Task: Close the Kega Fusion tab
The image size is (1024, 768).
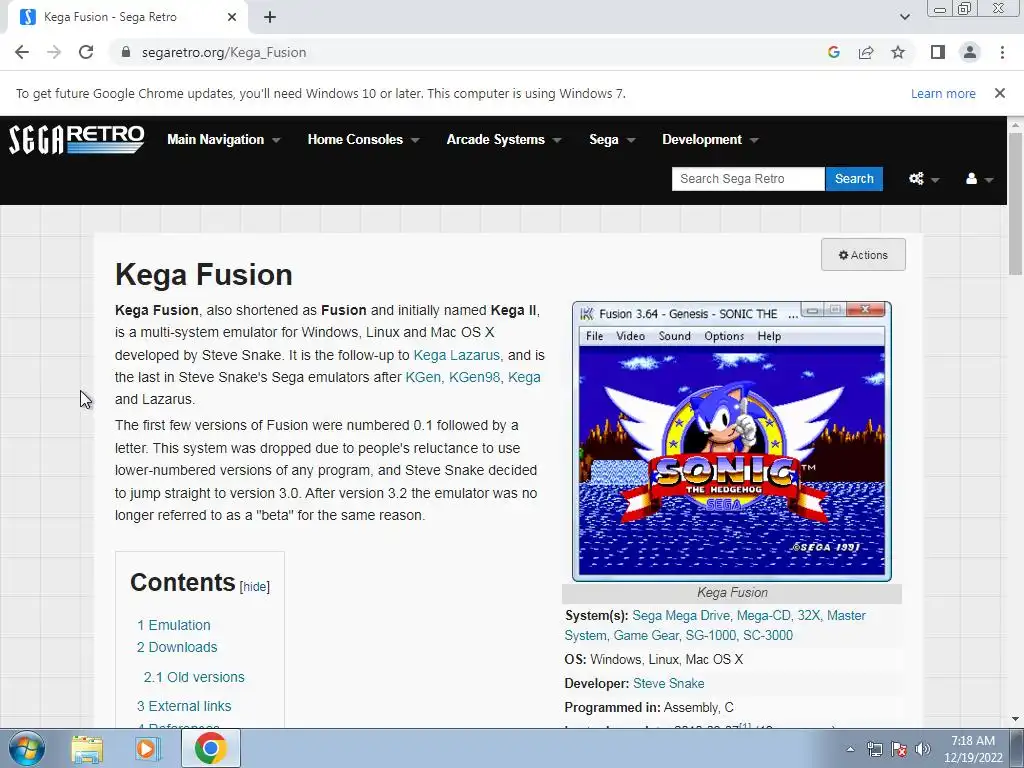Action: (232, 17)
